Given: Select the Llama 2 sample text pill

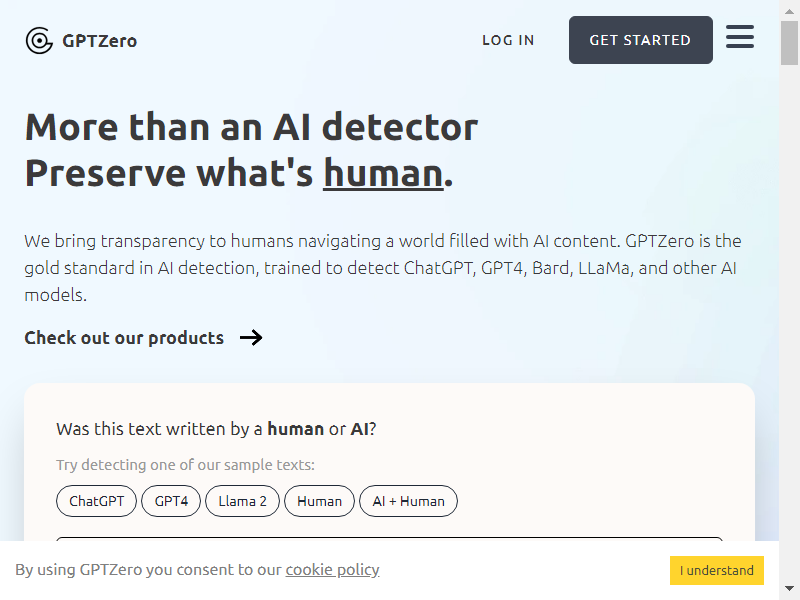Looking at the screenshot, I should click(242, 501).
